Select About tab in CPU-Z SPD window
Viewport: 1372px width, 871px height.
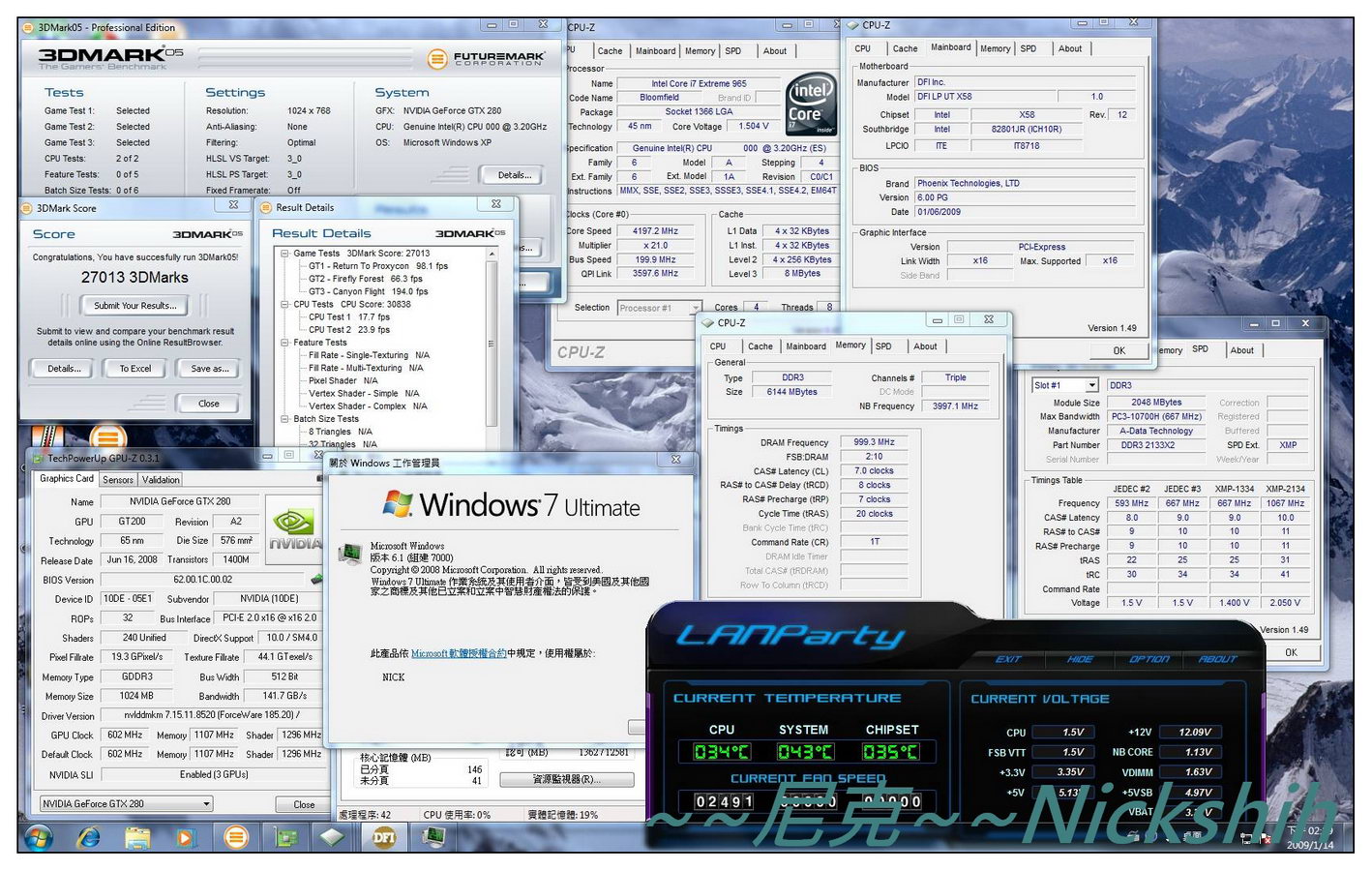1242,350
